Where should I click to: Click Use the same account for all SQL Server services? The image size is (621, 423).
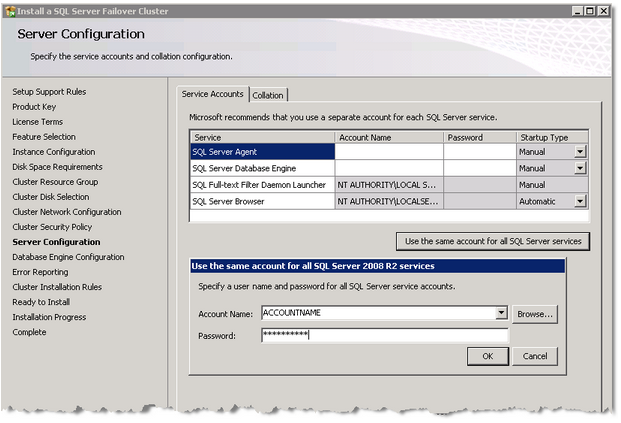tap(493, 241)
